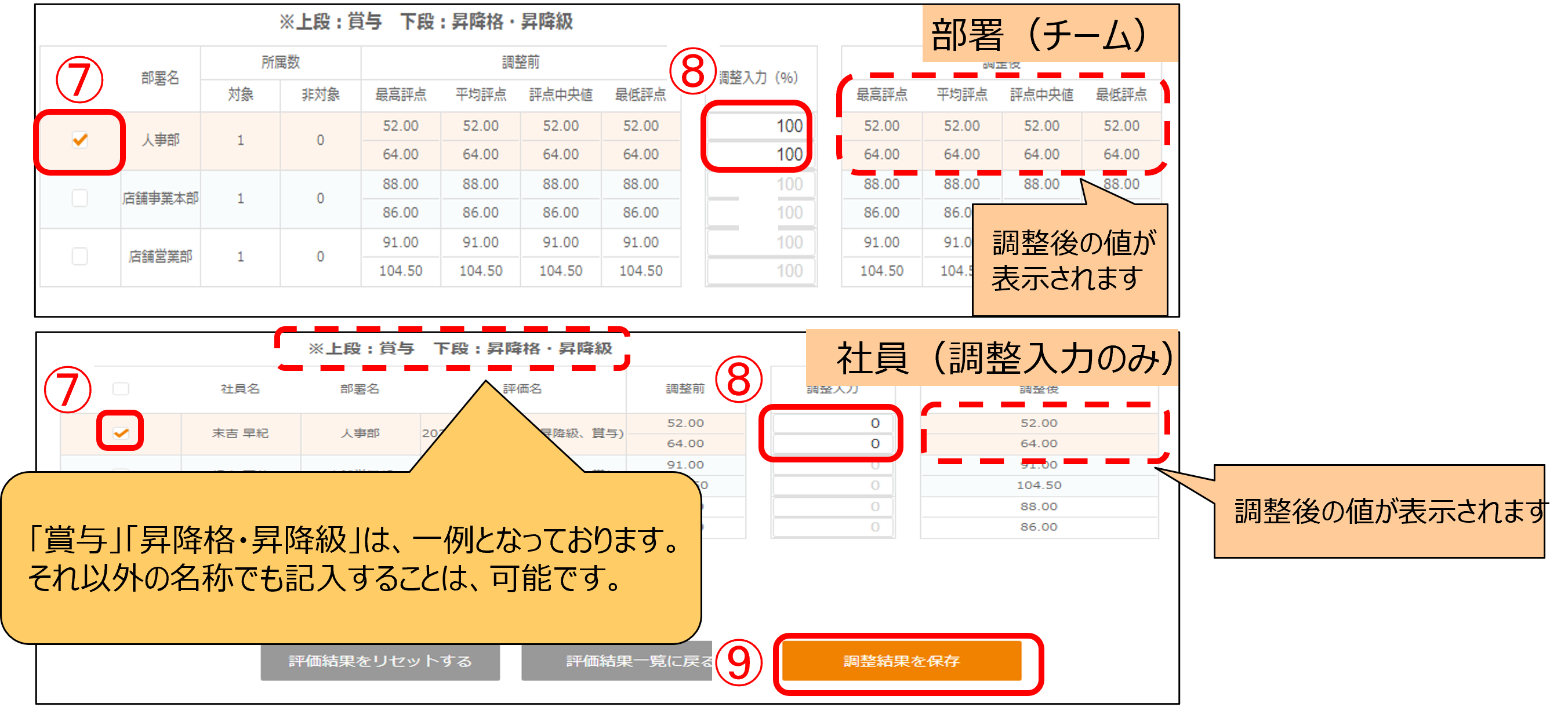Click 店舗事業本部 pre-adjustment 平均評点 value 86.00

click(481, 212)
